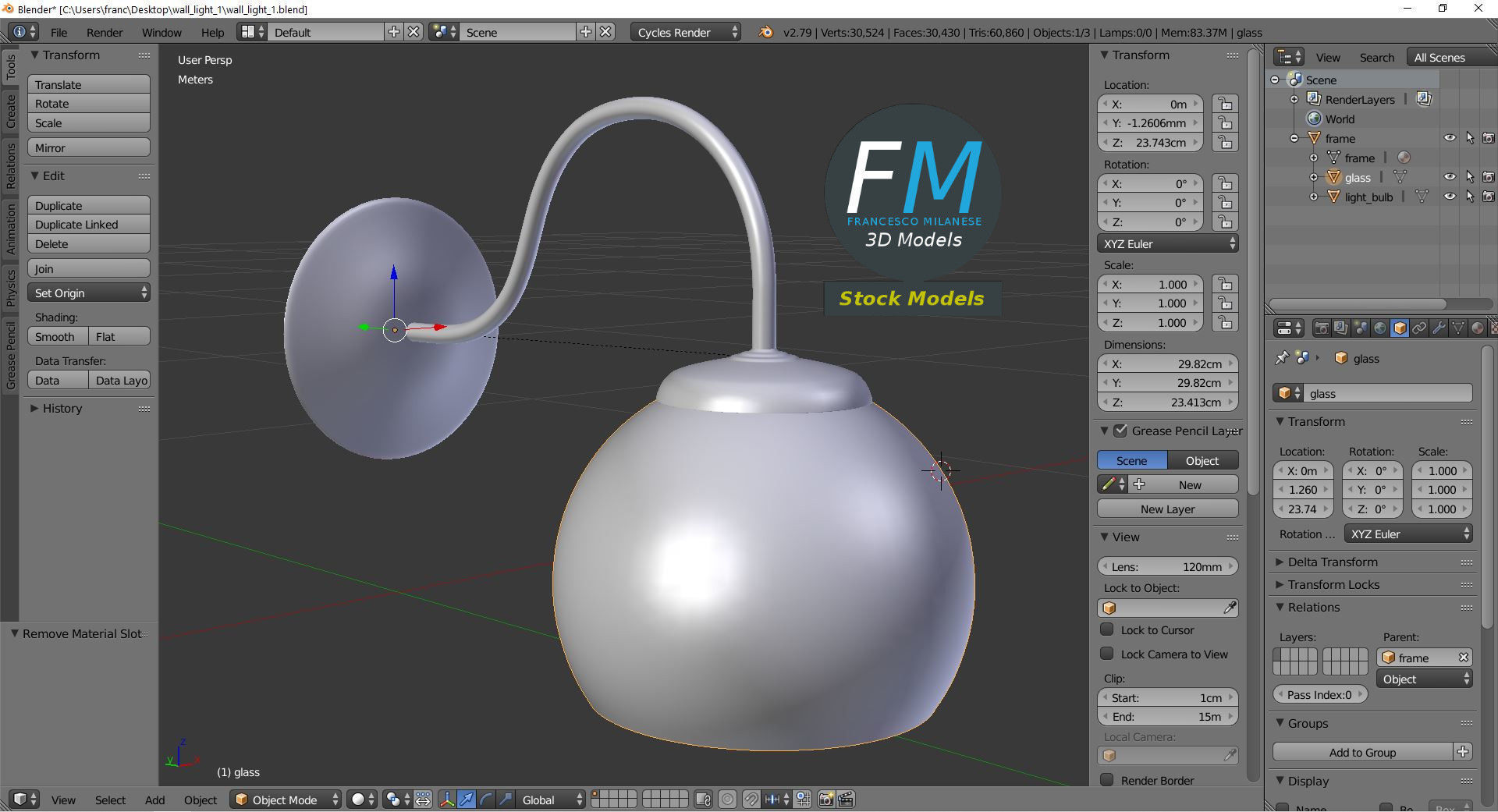Click the info editor type icon
Image resolution: width=1498 pixels, height=812 pixels.
tap(23, 32)
